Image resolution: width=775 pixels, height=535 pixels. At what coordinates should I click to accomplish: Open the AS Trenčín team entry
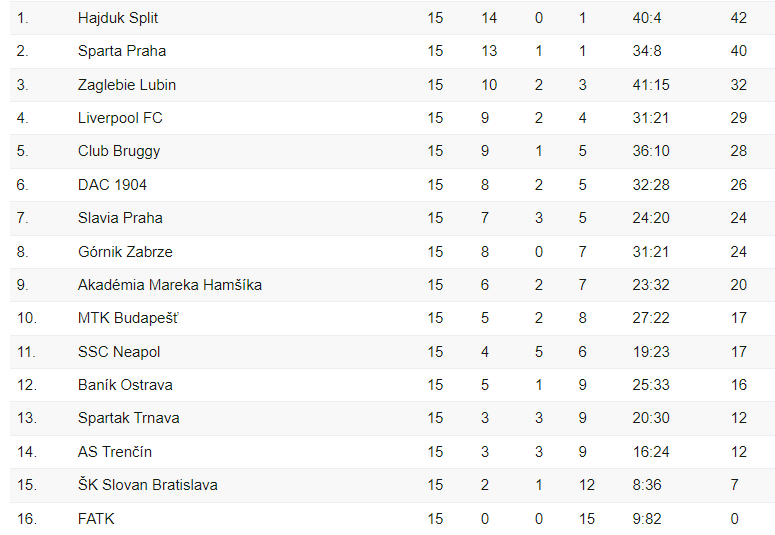pos(115,452)
